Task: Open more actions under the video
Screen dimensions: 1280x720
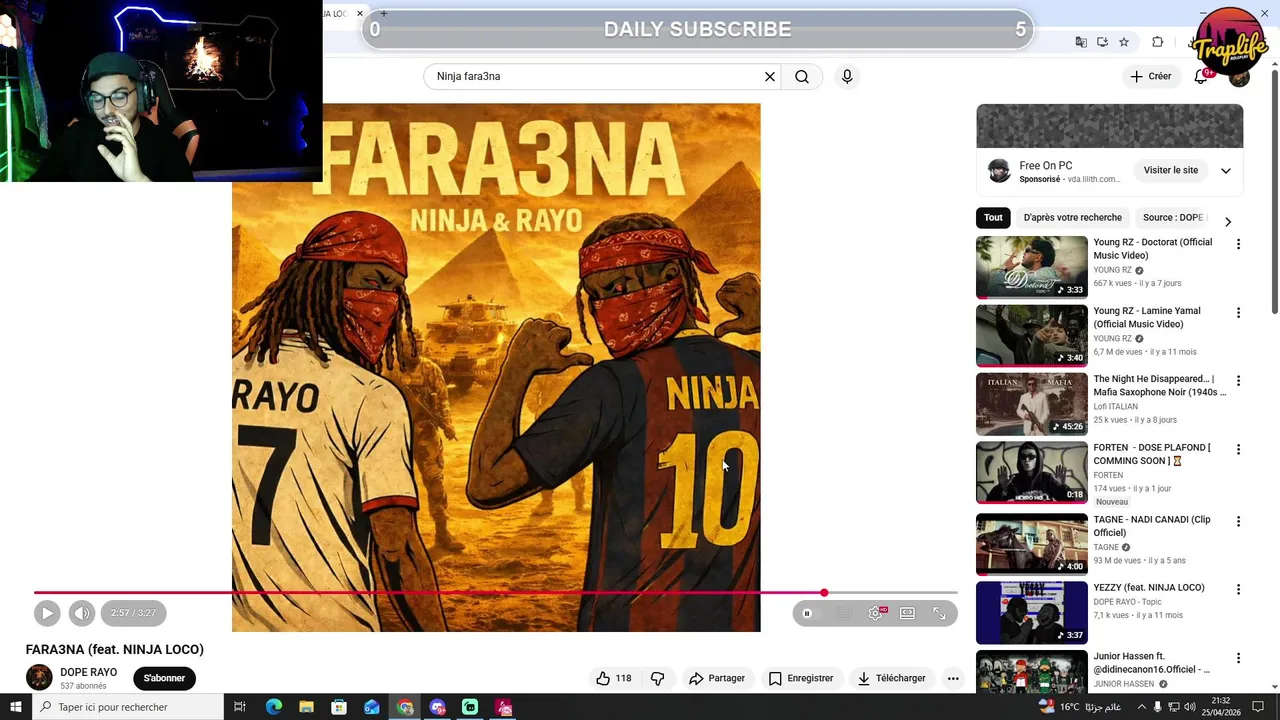Action: coord(953,678)
